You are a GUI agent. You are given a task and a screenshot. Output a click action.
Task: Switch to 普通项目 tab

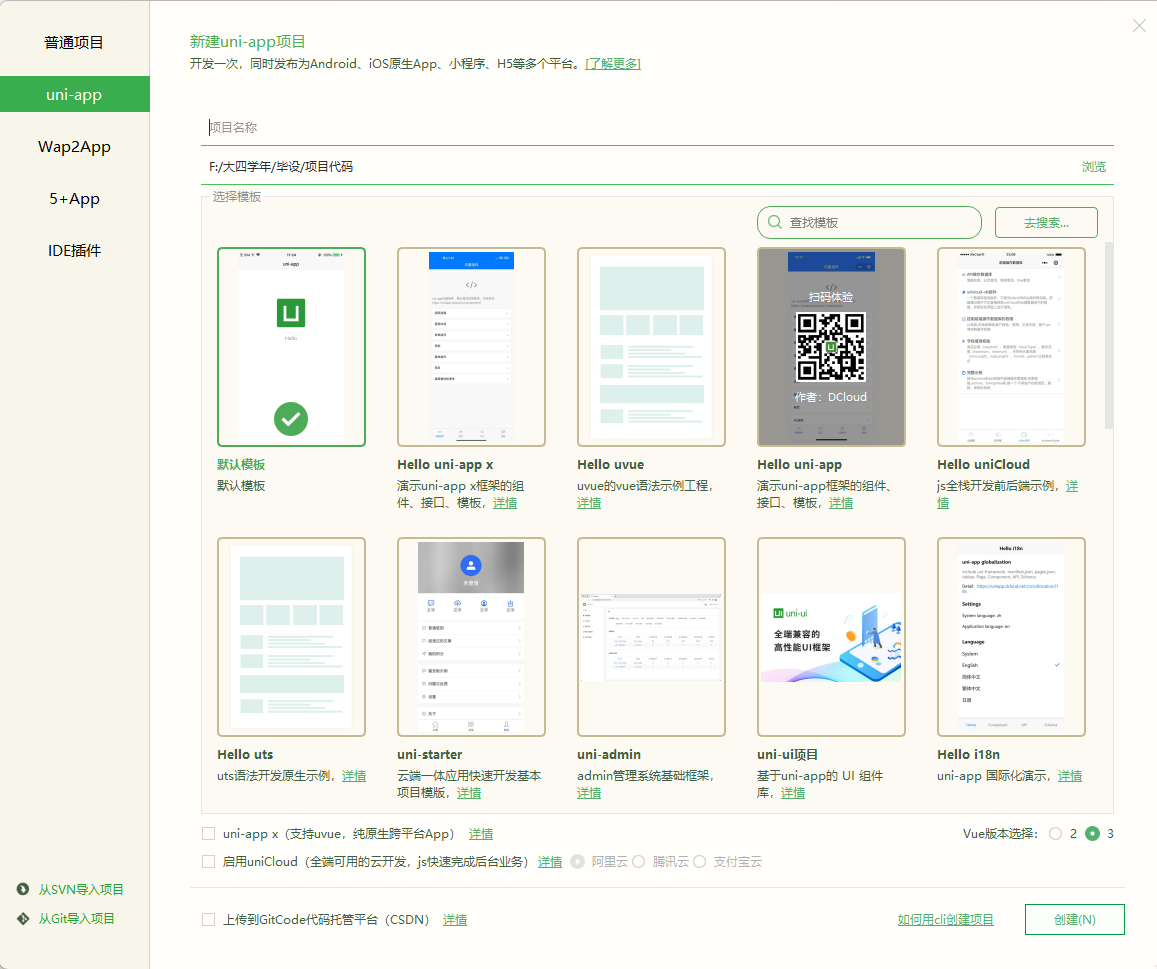[75, 43]
